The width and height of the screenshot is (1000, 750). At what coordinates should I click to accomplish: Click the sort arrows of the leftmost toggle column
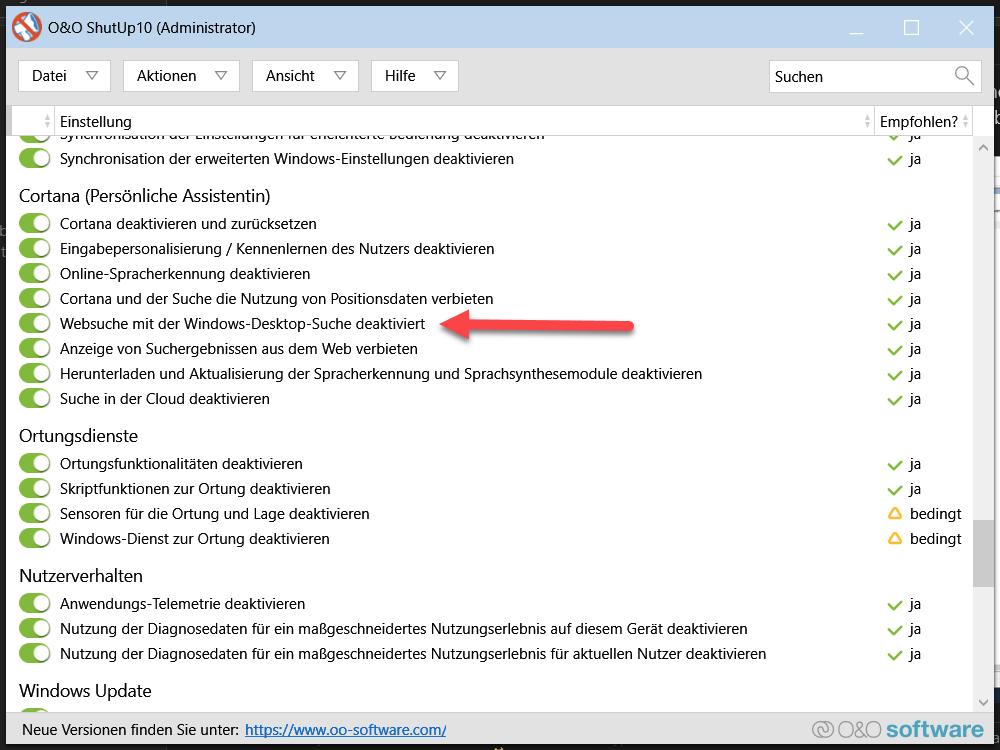point(47,121)
